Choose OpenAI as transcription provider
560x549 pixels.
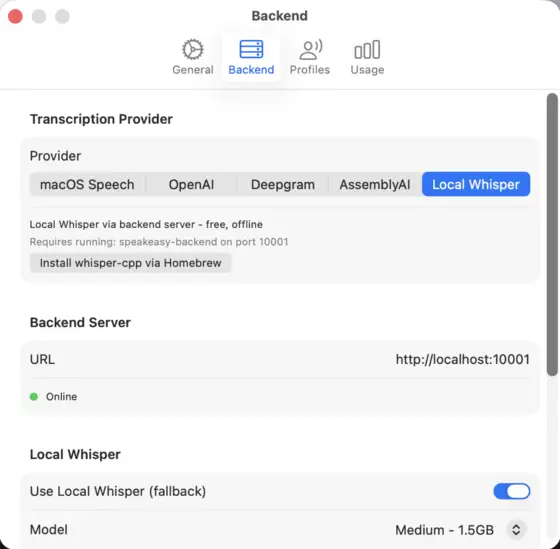191,184
